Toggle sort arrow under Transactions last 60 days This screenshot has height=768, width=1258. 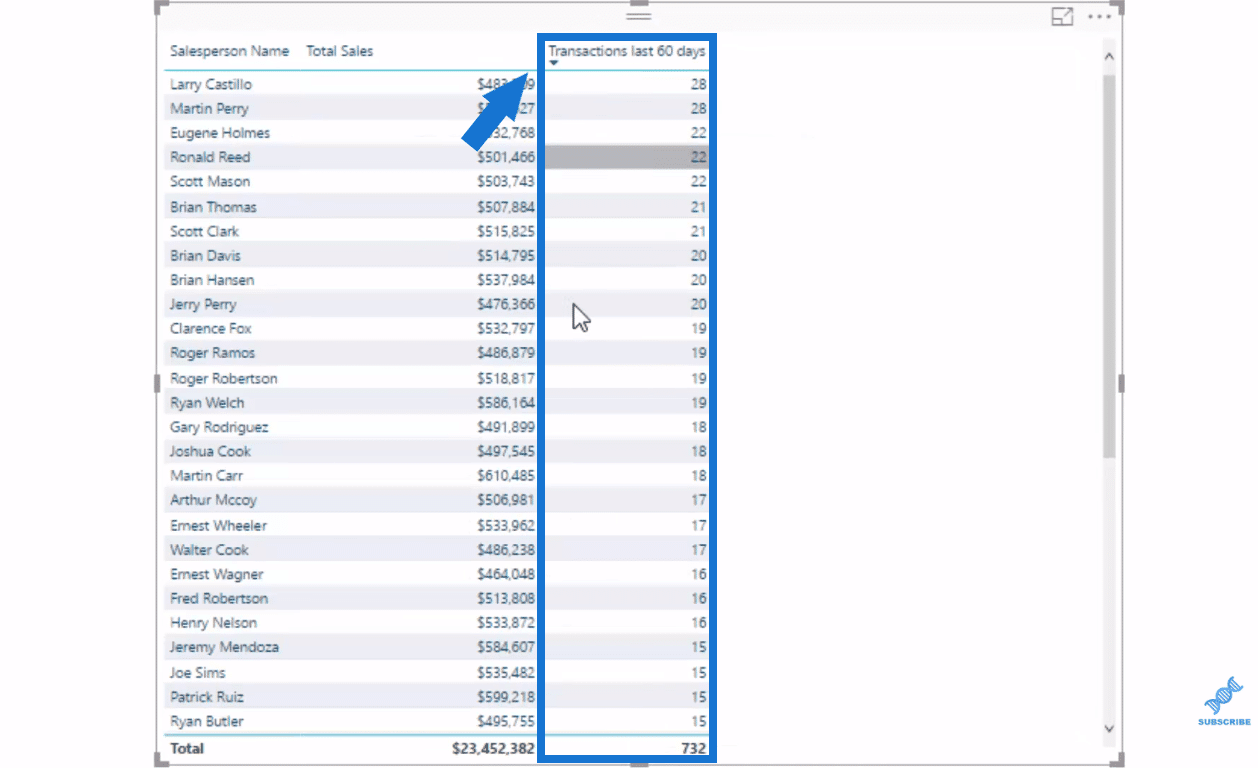pos(554,63)
